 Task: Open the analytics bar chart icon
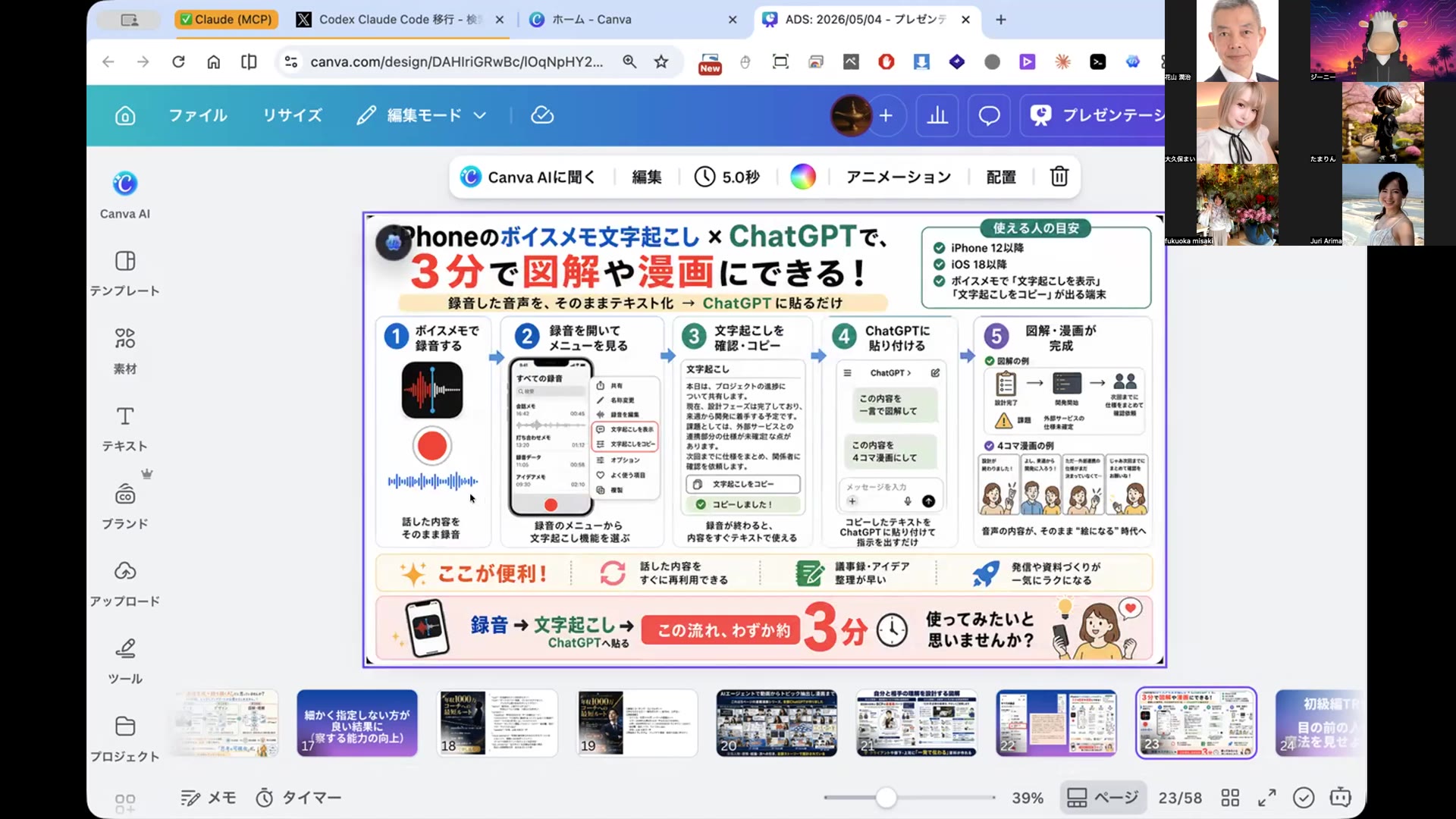(937, 115)
